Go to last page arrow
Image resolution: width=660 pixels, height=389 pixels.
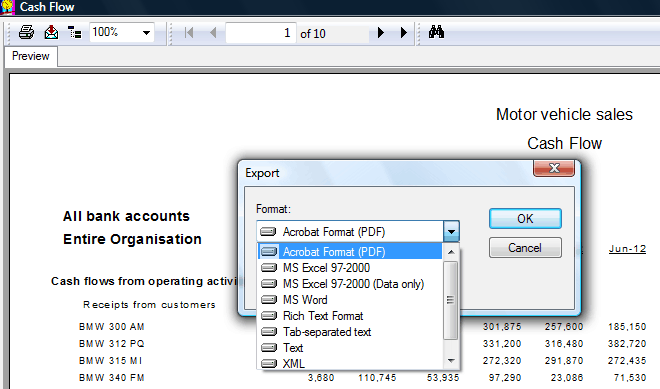[404, 32]
